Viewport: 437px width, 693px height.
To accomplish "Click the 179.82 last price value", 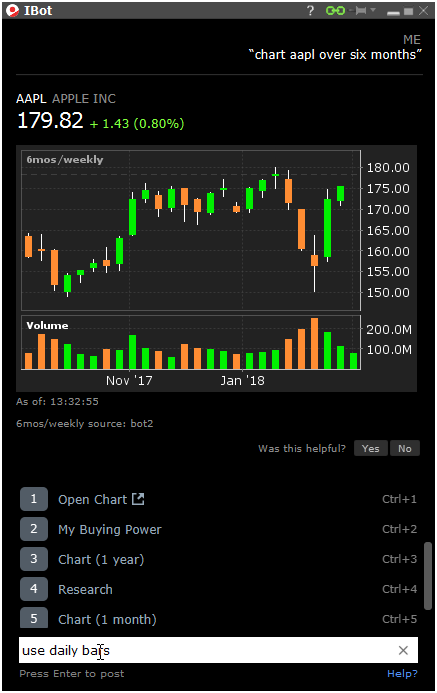I will [x=50, y=121].
